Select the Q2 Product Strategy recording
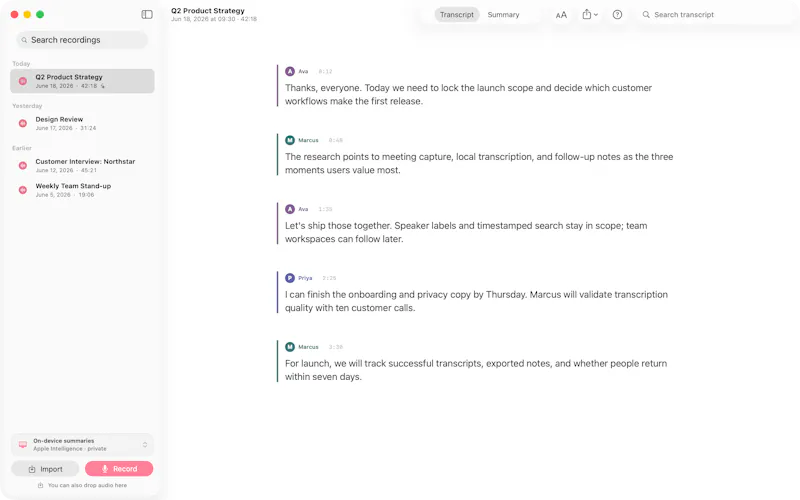 pyautogui.click(x=82, y=81)
